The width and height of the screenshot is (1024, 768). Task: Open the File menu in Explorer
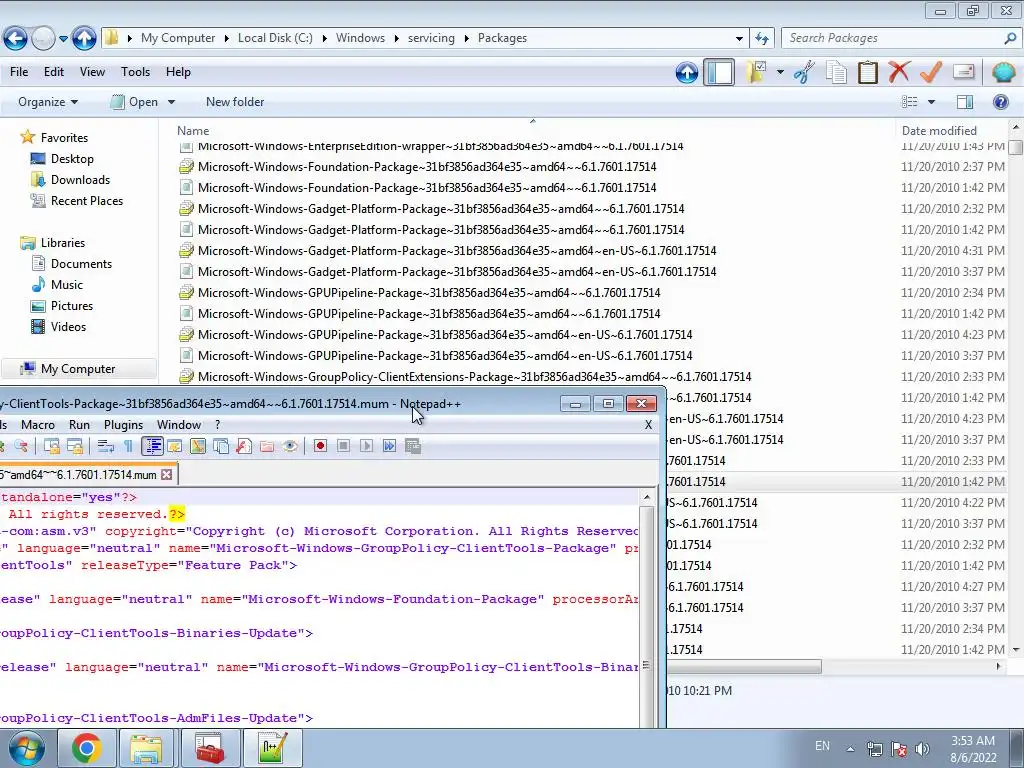[x=19, y=72]
